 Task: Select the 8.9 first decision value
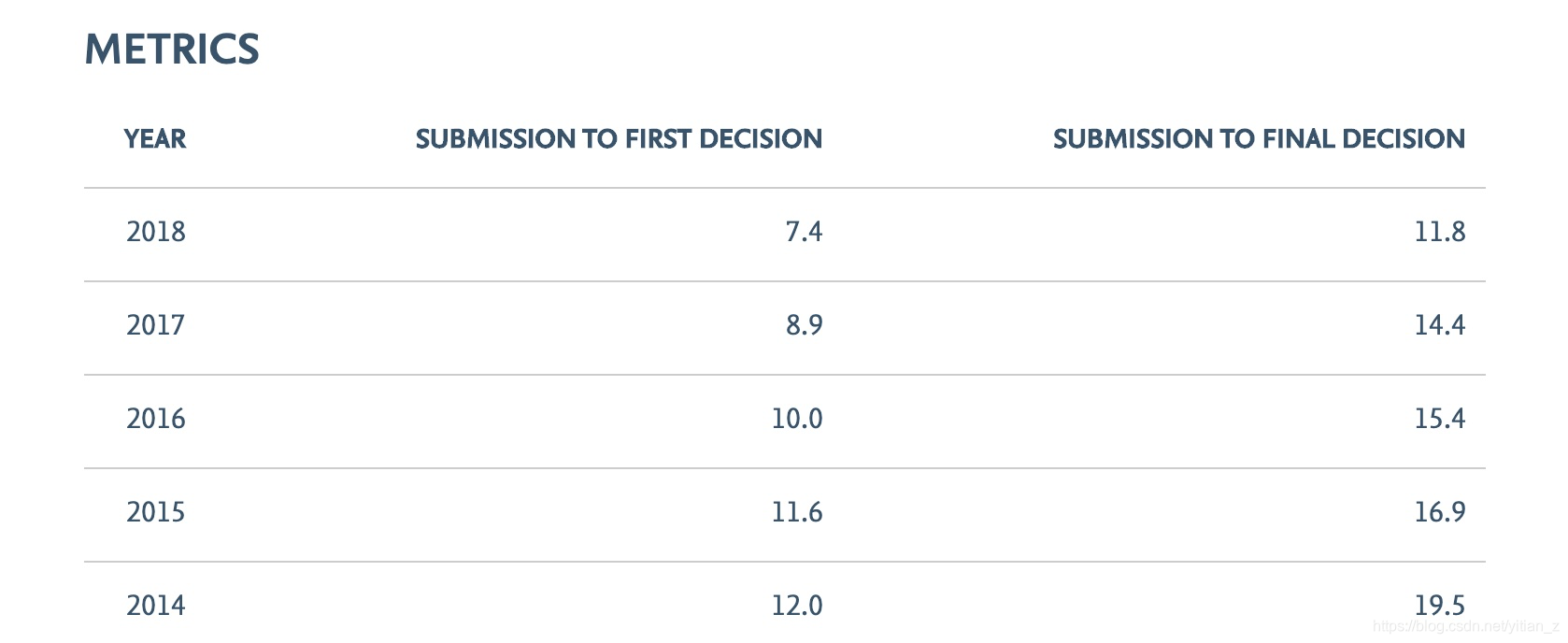coord(804,325)
